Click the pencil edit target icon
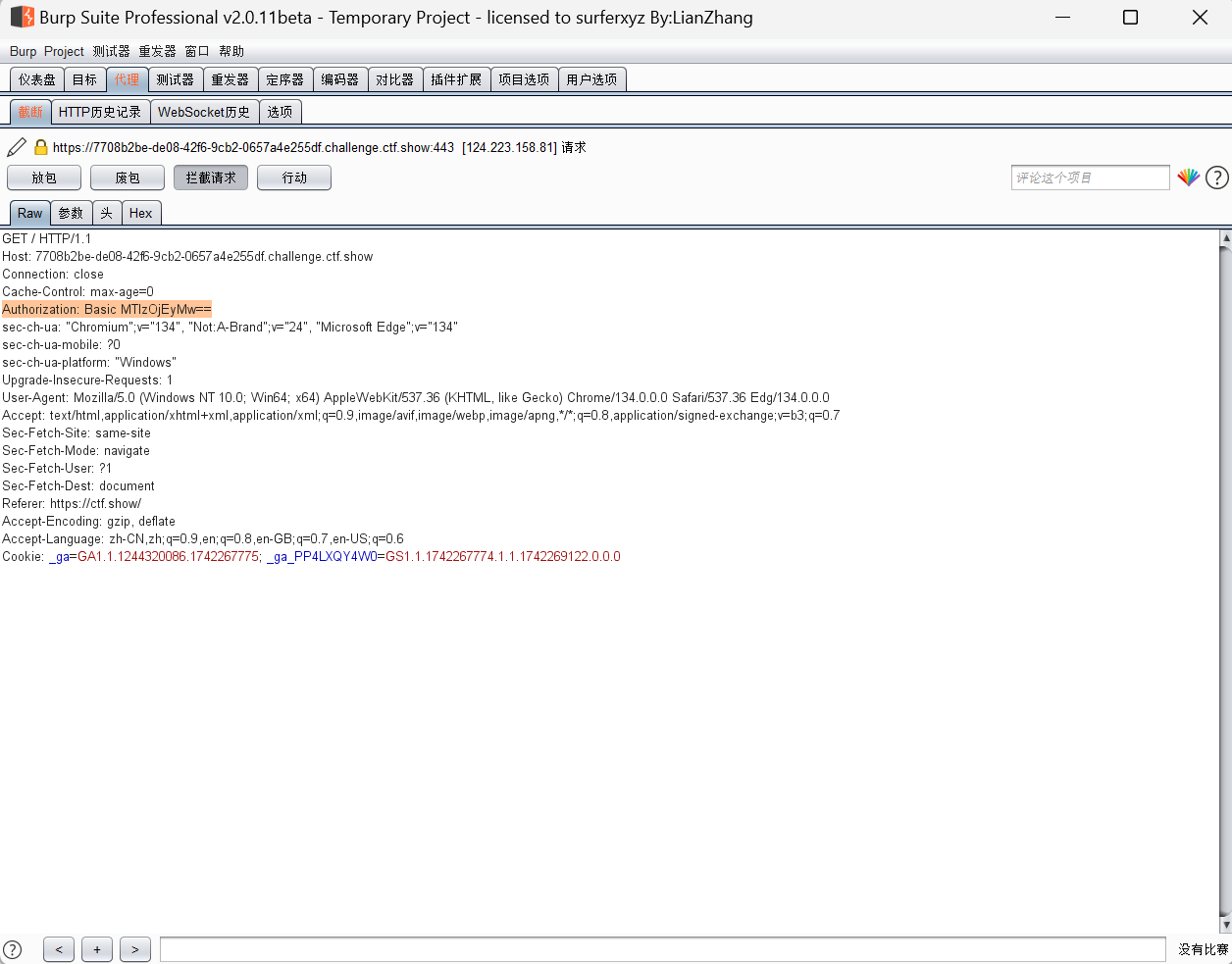This screenshot has height=964, width=1232. pyautogui.click(x=17, y=147)
